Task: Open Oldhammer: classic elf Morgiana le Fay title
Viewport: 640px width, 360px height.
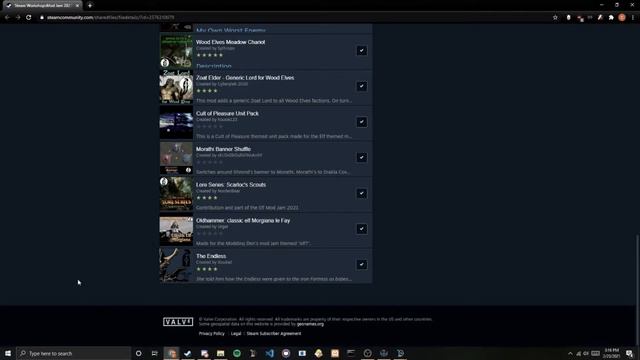Action: [x=243, y=220]
